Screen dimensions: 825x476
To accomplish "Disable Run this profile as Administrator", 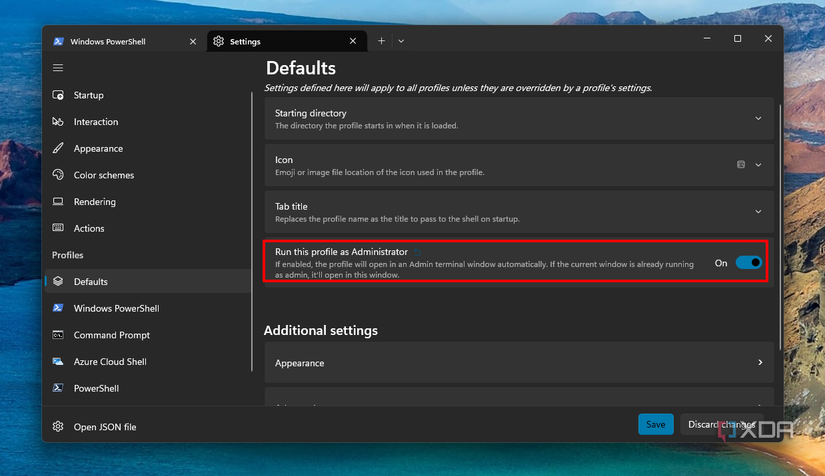I will point(748,263).
